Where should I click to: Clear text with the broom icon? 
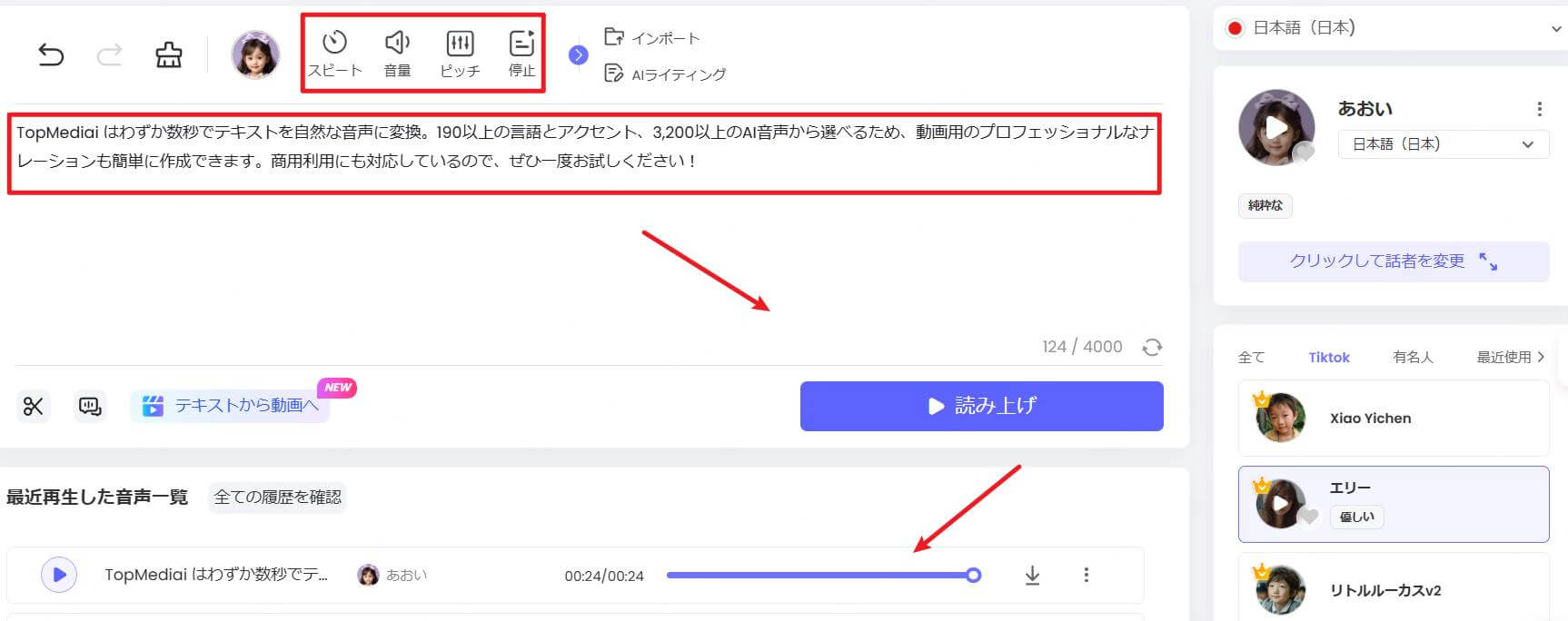(168, 55)
